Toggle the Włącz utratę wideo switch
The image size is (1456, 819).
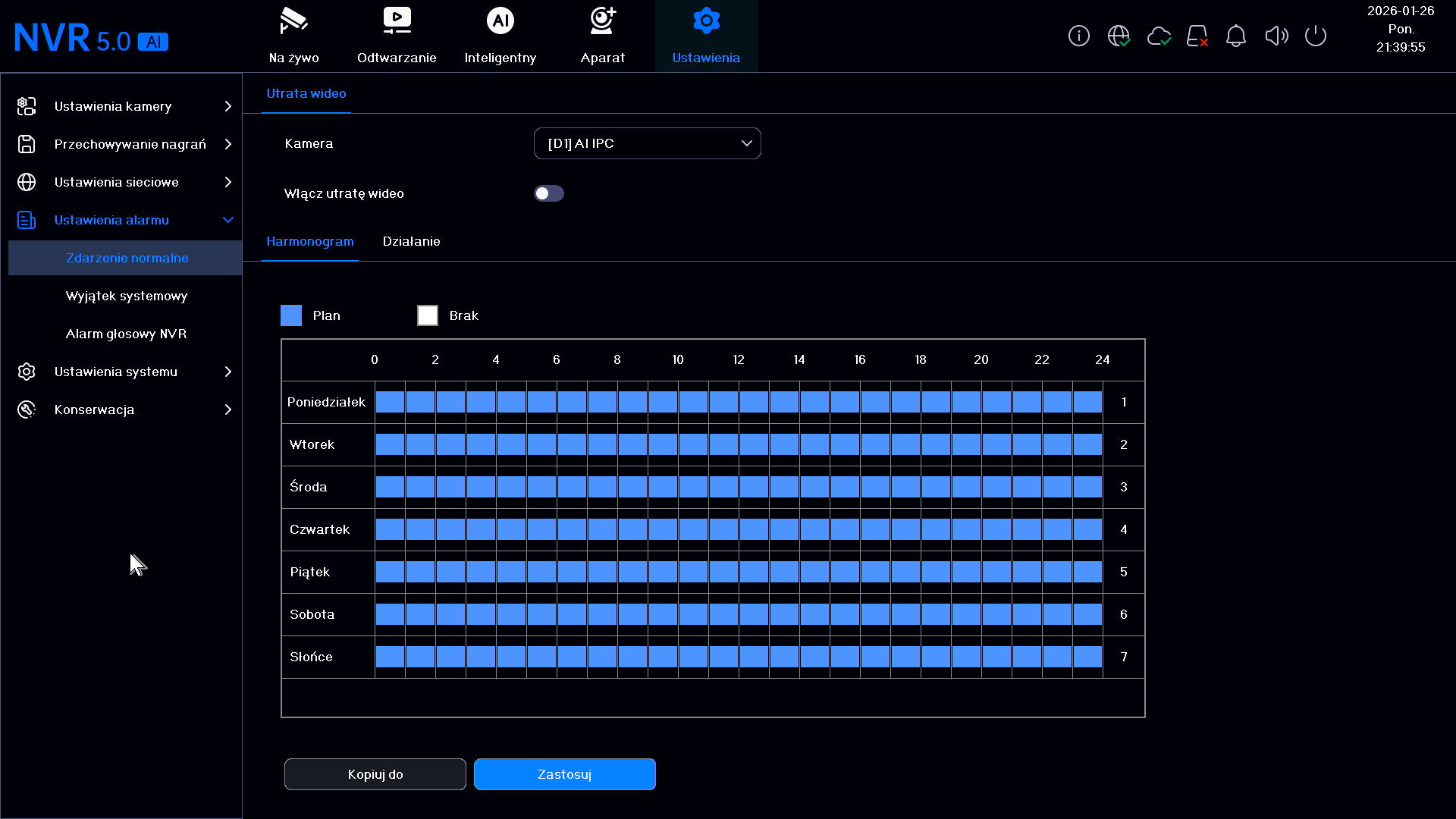click(548, 193)
